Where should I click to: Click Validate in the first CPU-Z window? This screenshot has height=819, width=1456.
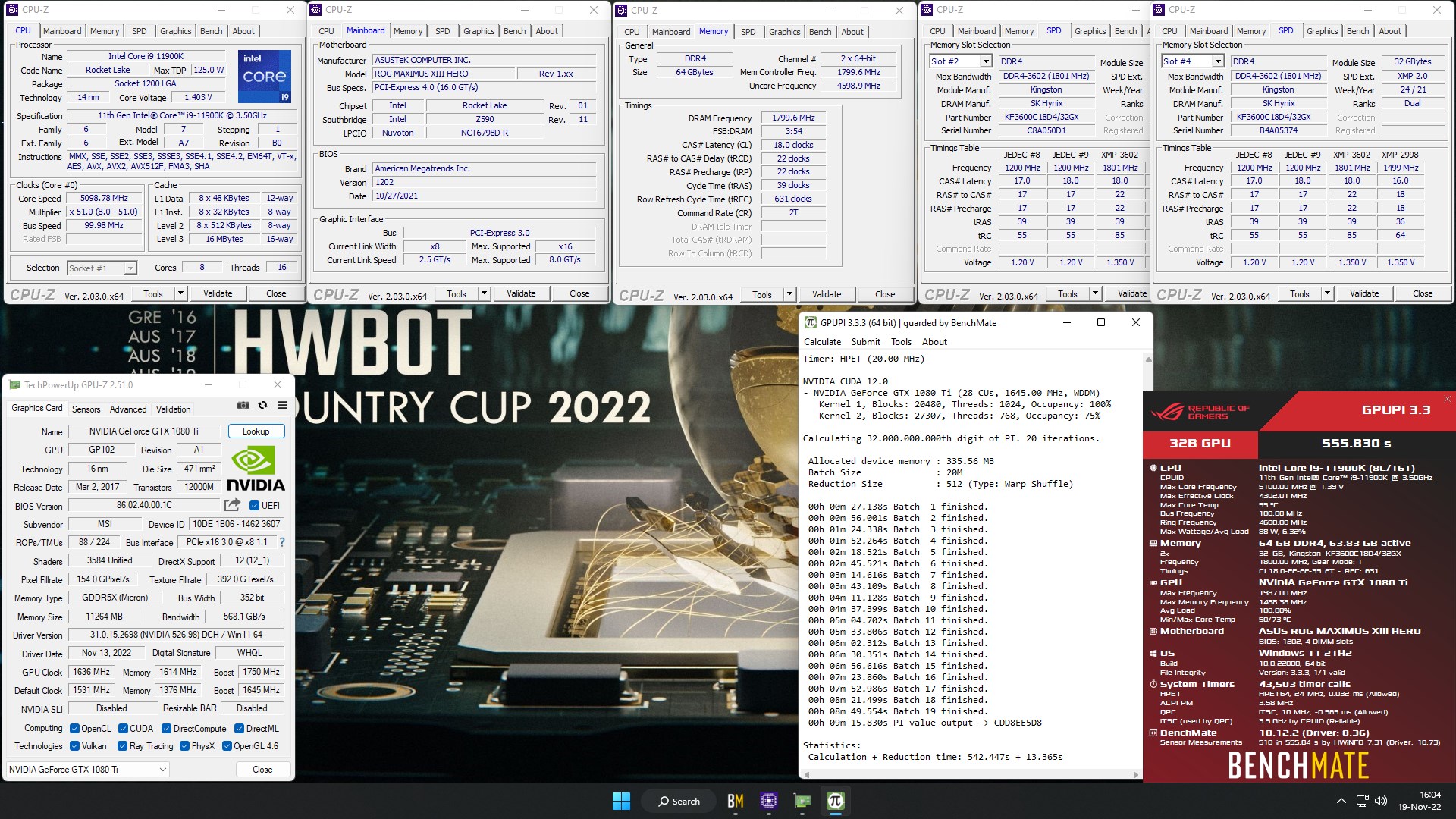pyautogui.click(x=218, y=293)
